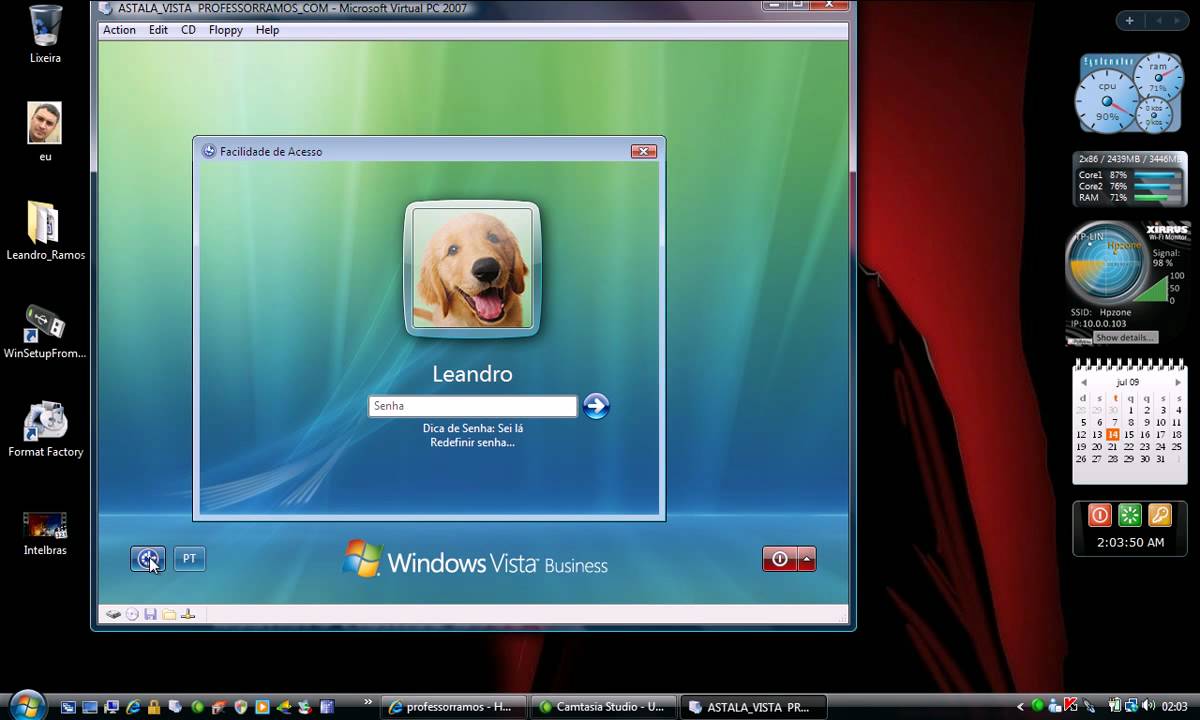
Task: Click the hard disk status icon
Action: click(x=114, y=614)
